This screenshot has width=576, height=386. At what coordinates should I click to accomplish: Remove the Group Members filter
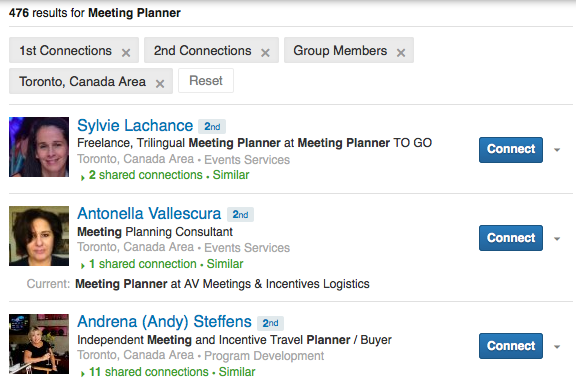401,53
